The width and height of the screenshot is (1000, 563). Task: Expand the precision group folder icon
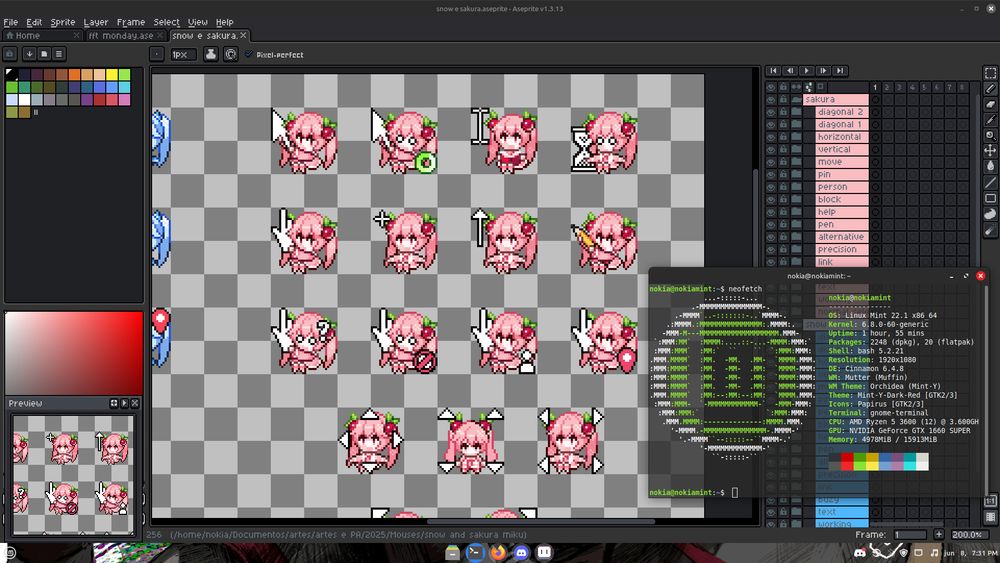796,249
